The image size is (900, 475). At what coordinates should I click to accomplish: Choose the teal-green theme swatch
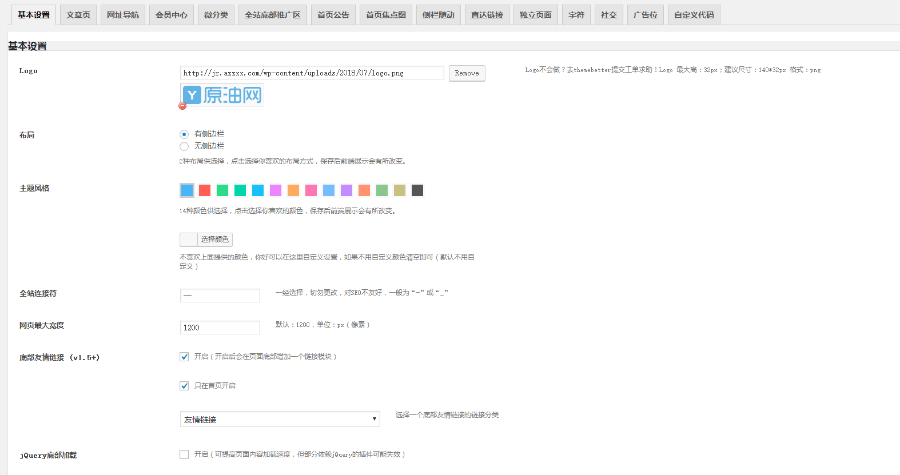point(240,190)
